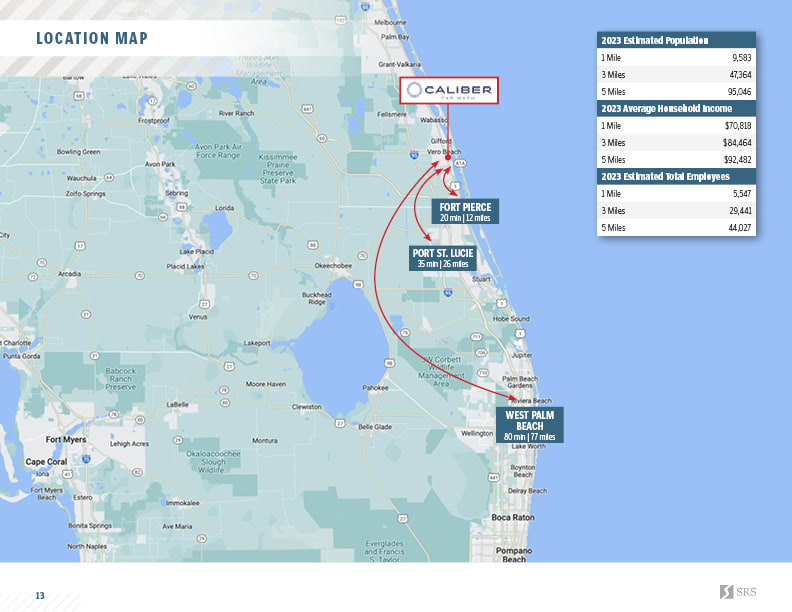The image size is (792, 612).
Task: Click the Wauchula map label
Action: [81, 178]
